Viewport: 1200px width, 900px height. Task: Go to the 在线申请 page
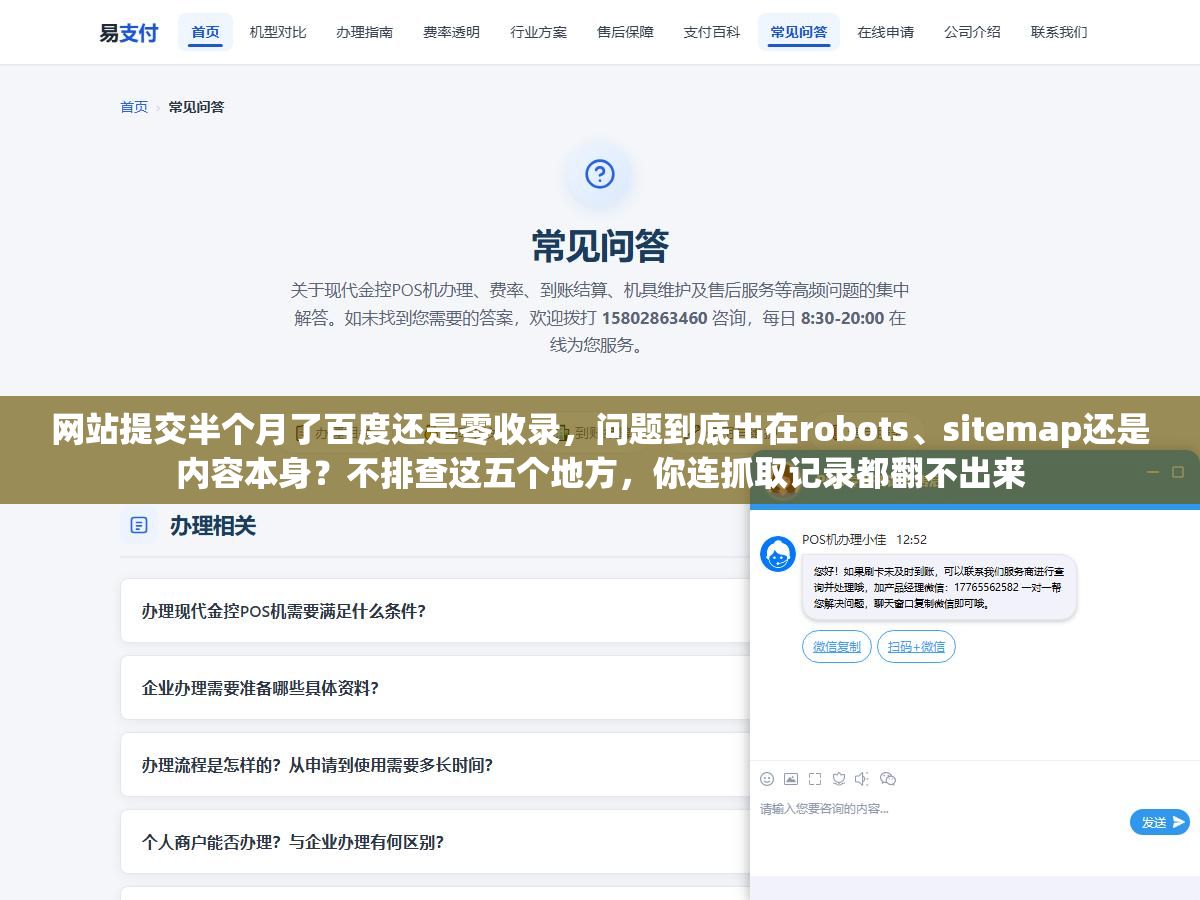886,32
